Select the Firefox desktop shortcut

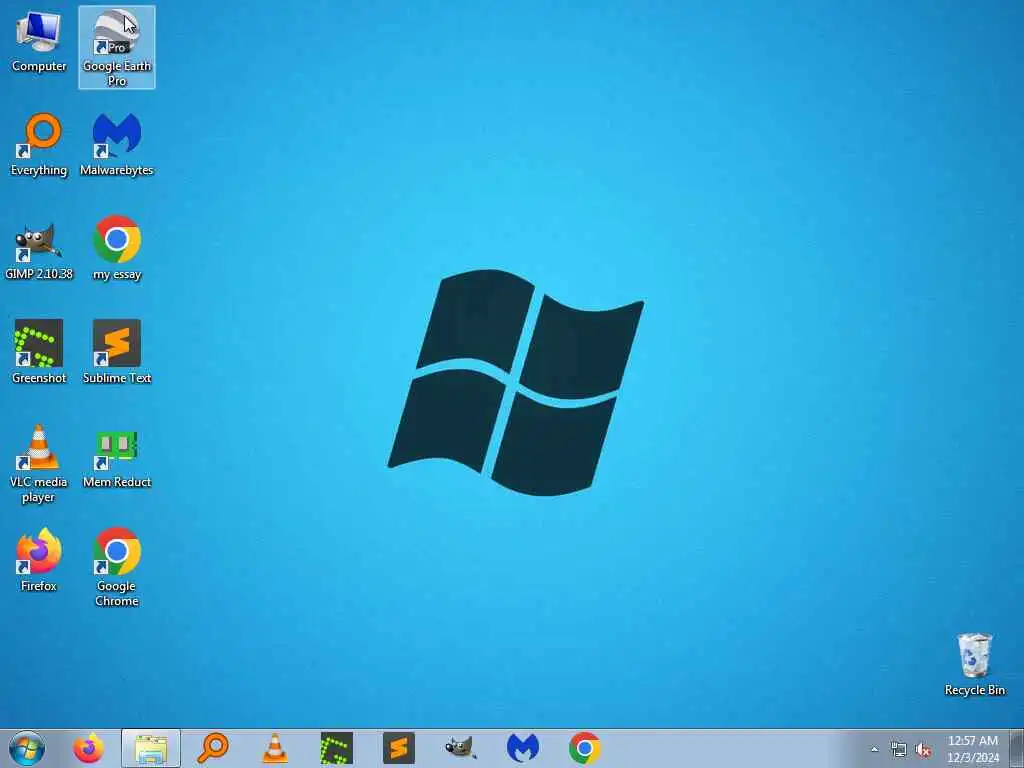pos(39,560)
